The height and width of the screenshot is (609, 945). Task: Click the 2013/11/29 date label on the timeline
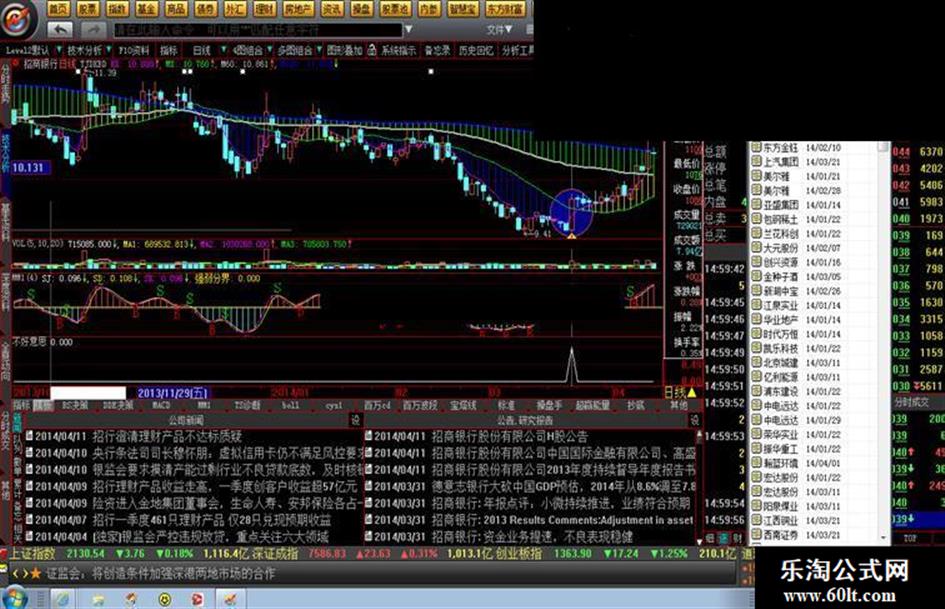[x=173, y=393]
